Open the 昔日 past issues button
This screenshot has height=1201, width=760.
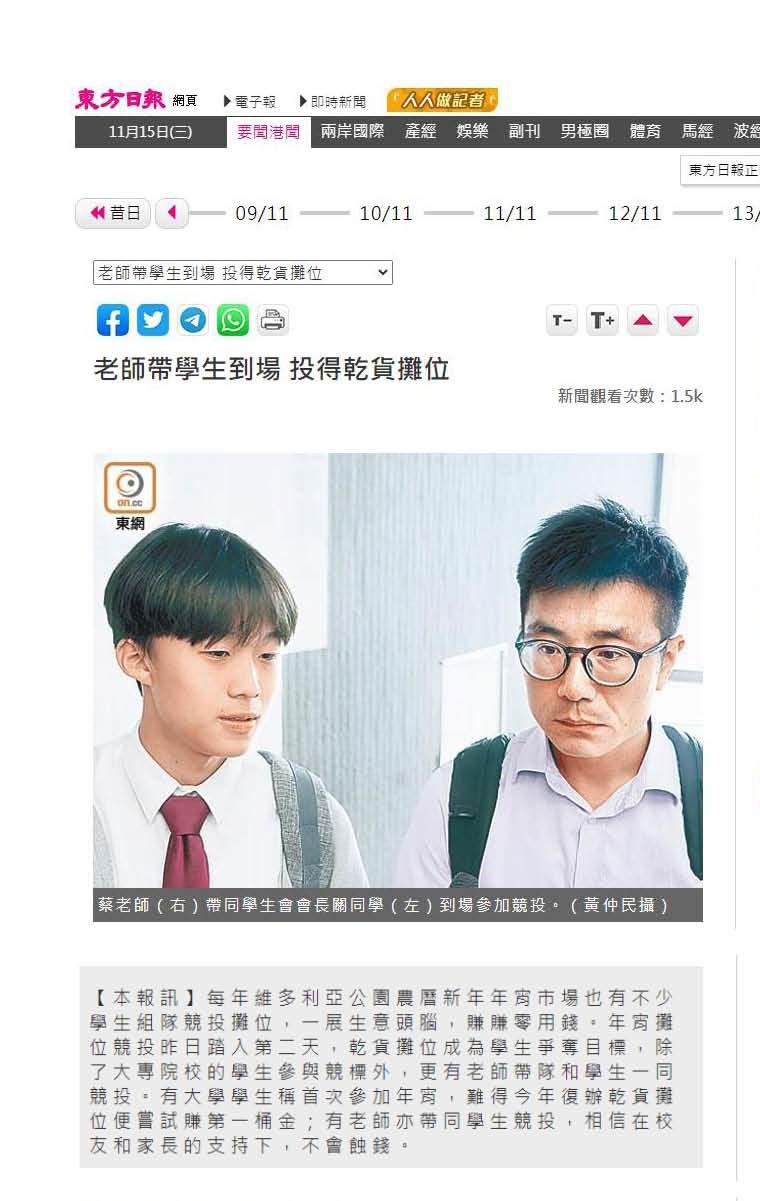114,213
